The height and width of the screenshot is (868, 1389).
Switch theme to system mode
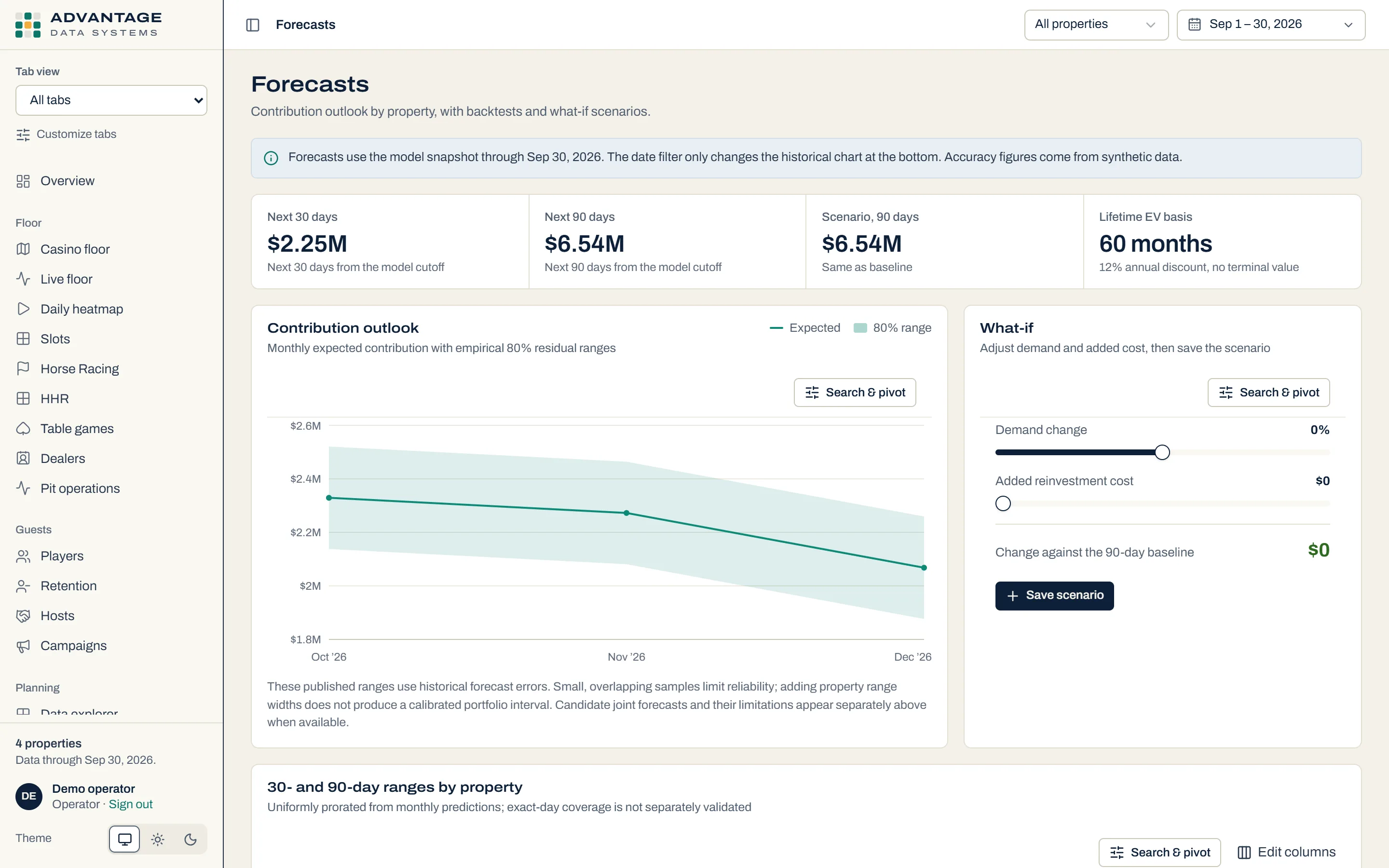pos(124,839)
